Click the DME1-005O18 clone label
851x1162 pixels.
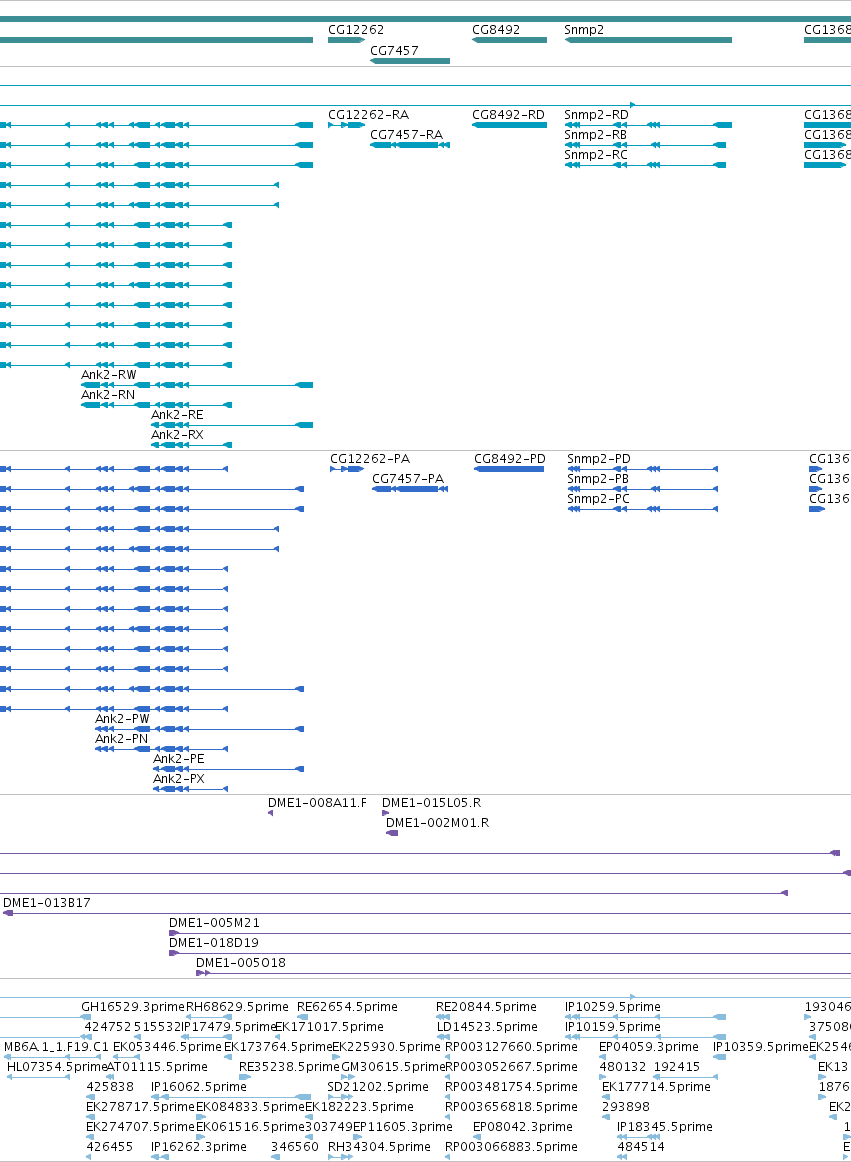(241, 963)
